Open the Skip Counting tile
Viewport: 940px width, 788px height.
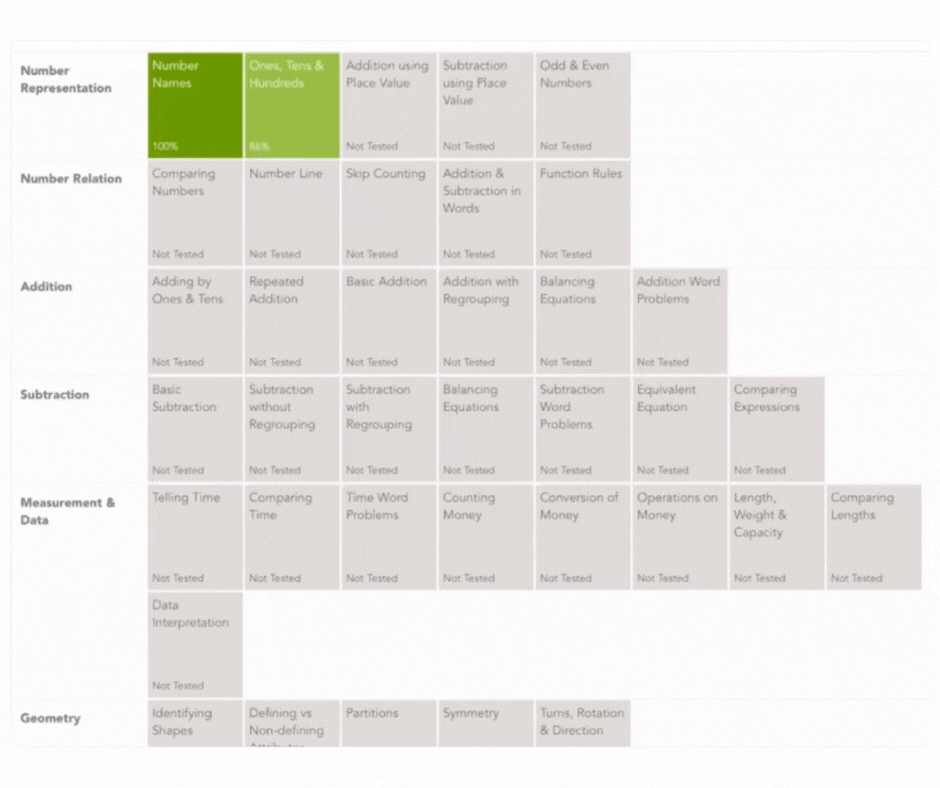pos(389,213)
